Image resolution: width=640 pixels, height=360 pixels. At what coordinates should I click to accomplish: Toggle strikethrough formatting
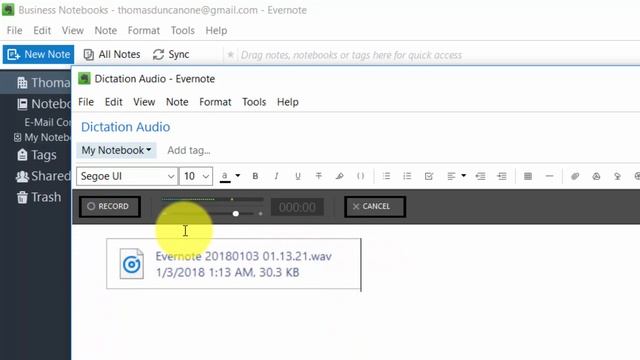click(x=319, y=176)
